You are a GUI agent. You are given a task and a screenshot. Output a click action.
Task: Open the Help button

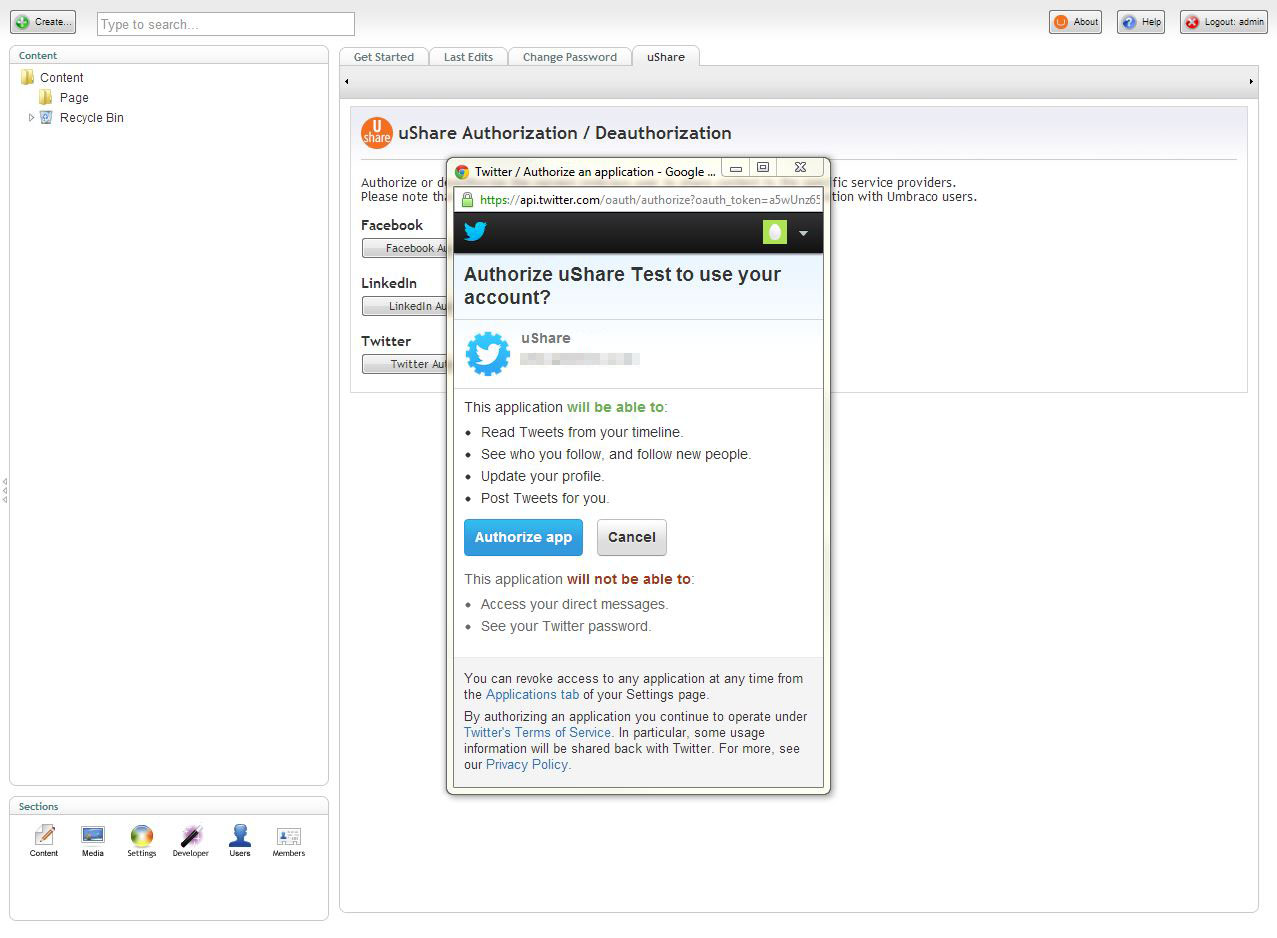click(x=1141, y=22)
